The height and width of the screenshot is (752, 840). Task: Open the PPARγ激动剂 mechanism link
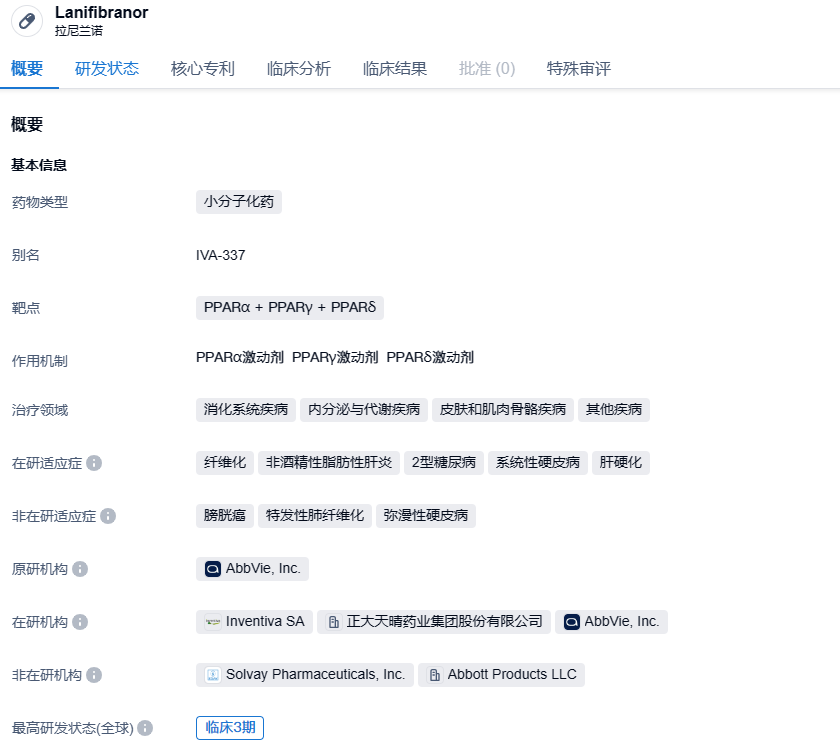(335, 357)
